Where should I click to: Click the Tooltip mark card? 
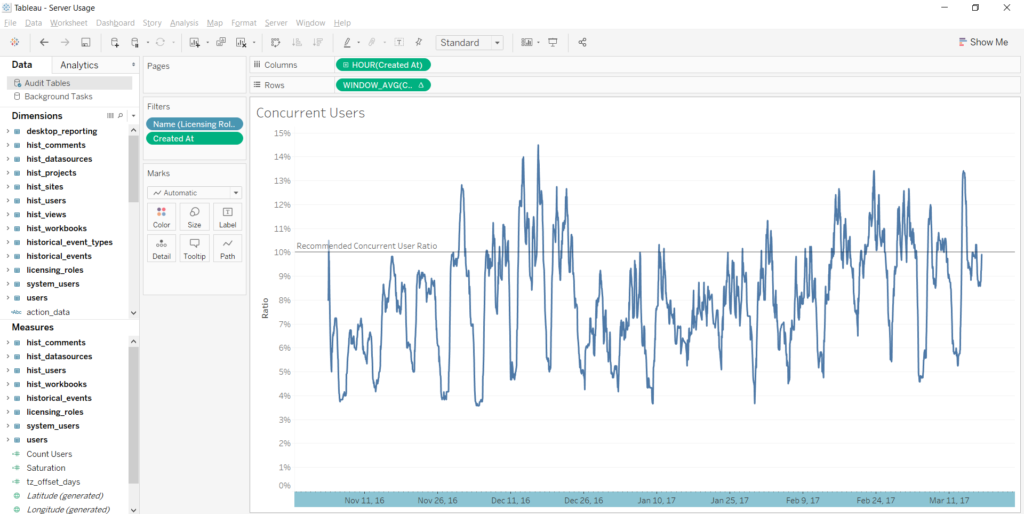tap(194, 248)
